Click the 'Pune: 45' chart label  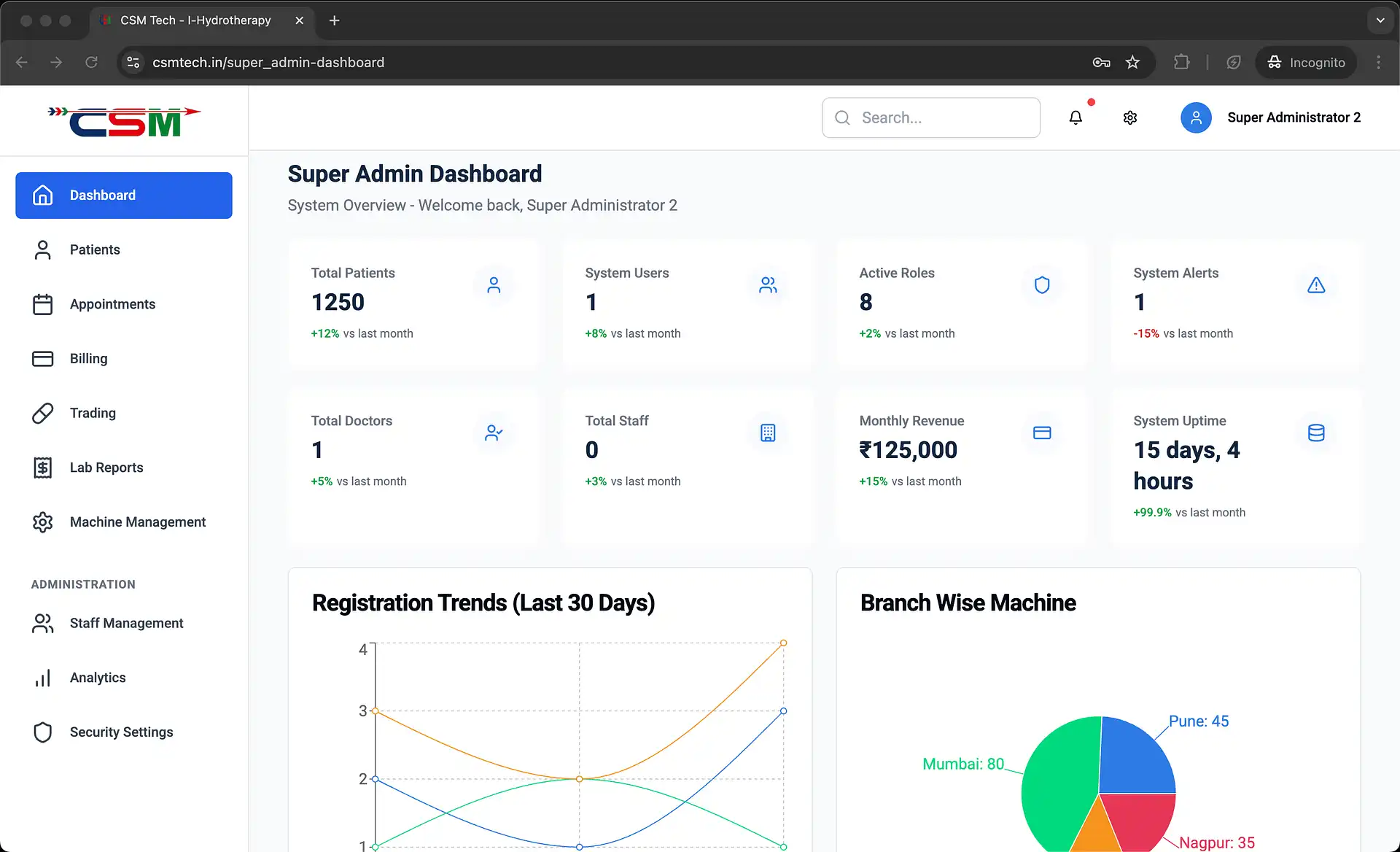1199,721
